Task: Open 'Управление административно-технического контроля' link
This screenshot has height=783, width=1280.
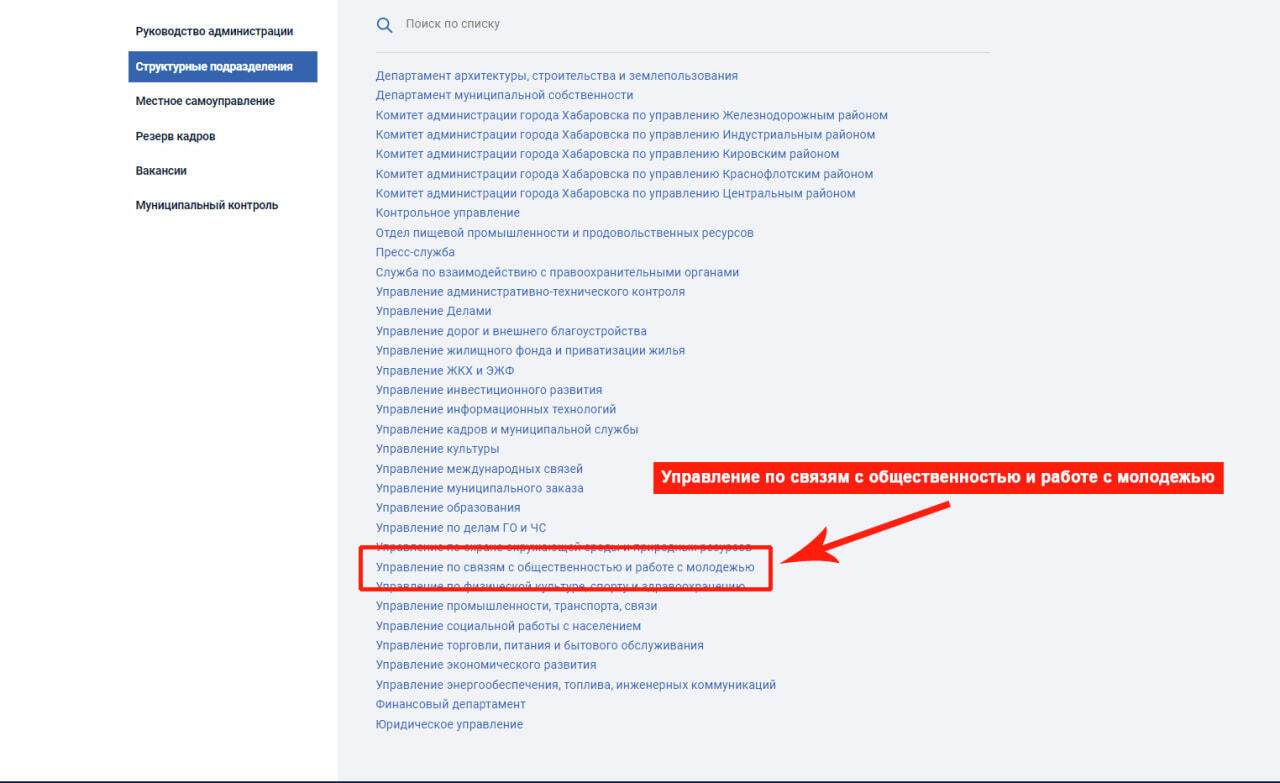Action: (x=530, y=292)
